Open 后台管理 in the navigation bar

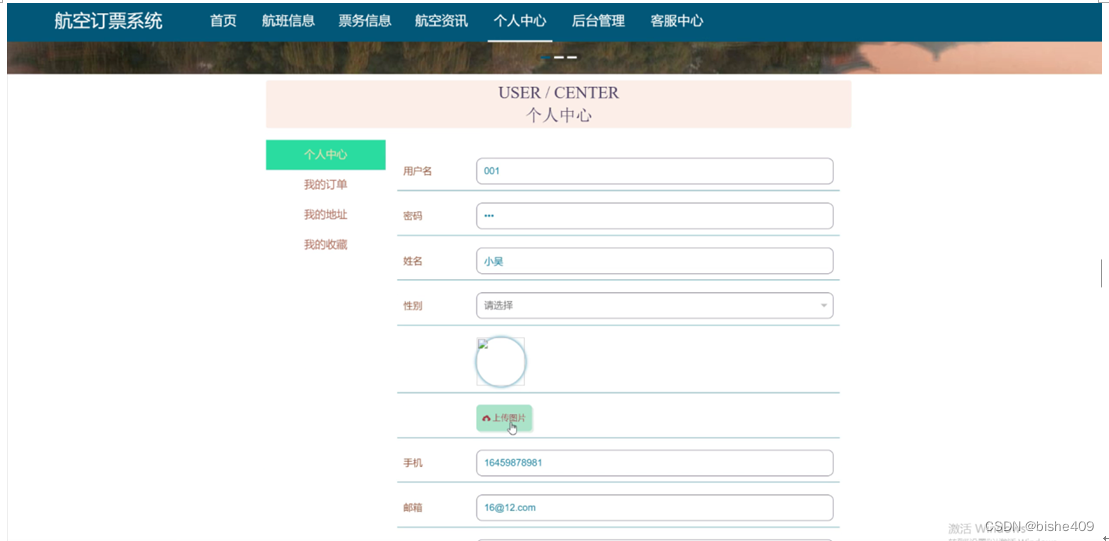598,21
